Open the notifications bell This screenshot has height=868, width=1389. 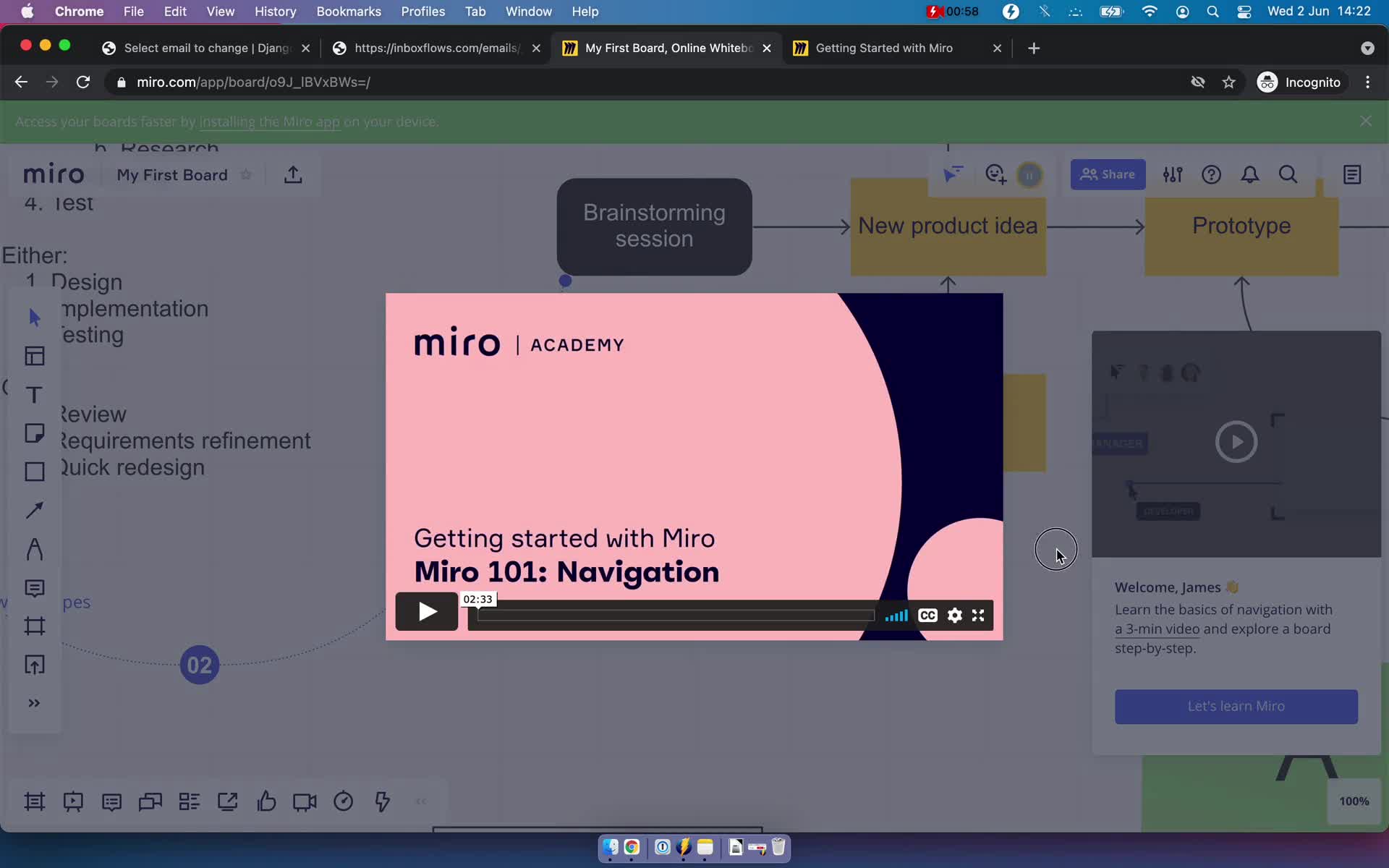(1249, 174)
